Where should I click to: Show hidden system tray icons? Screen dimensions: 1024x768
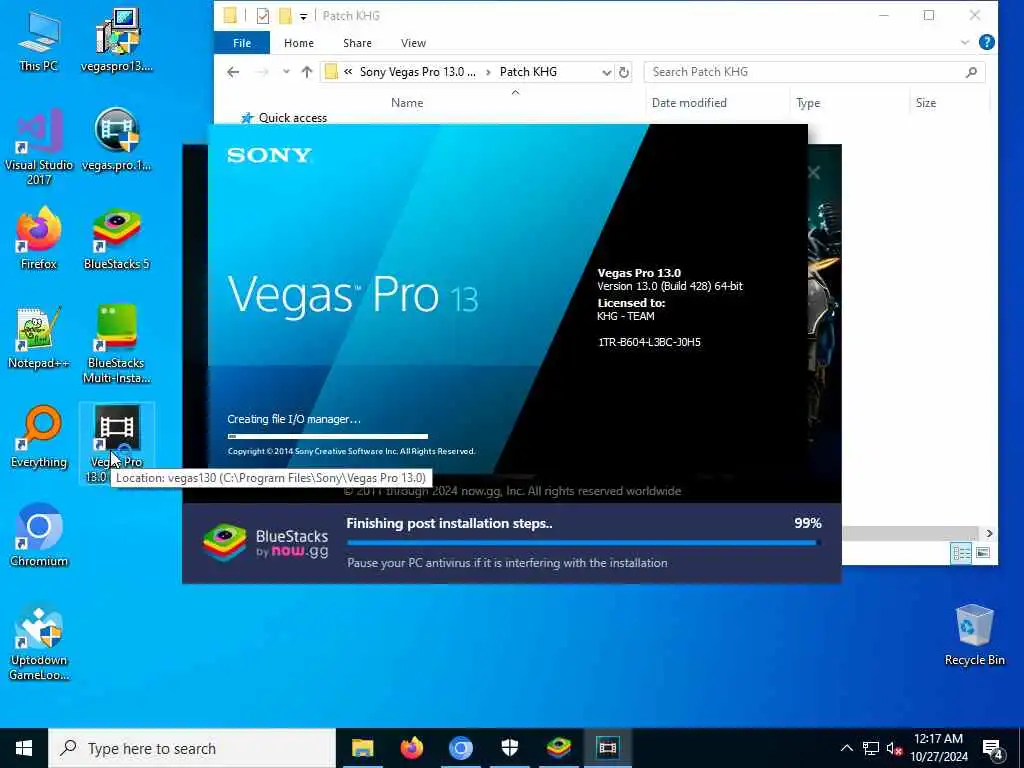846,748
